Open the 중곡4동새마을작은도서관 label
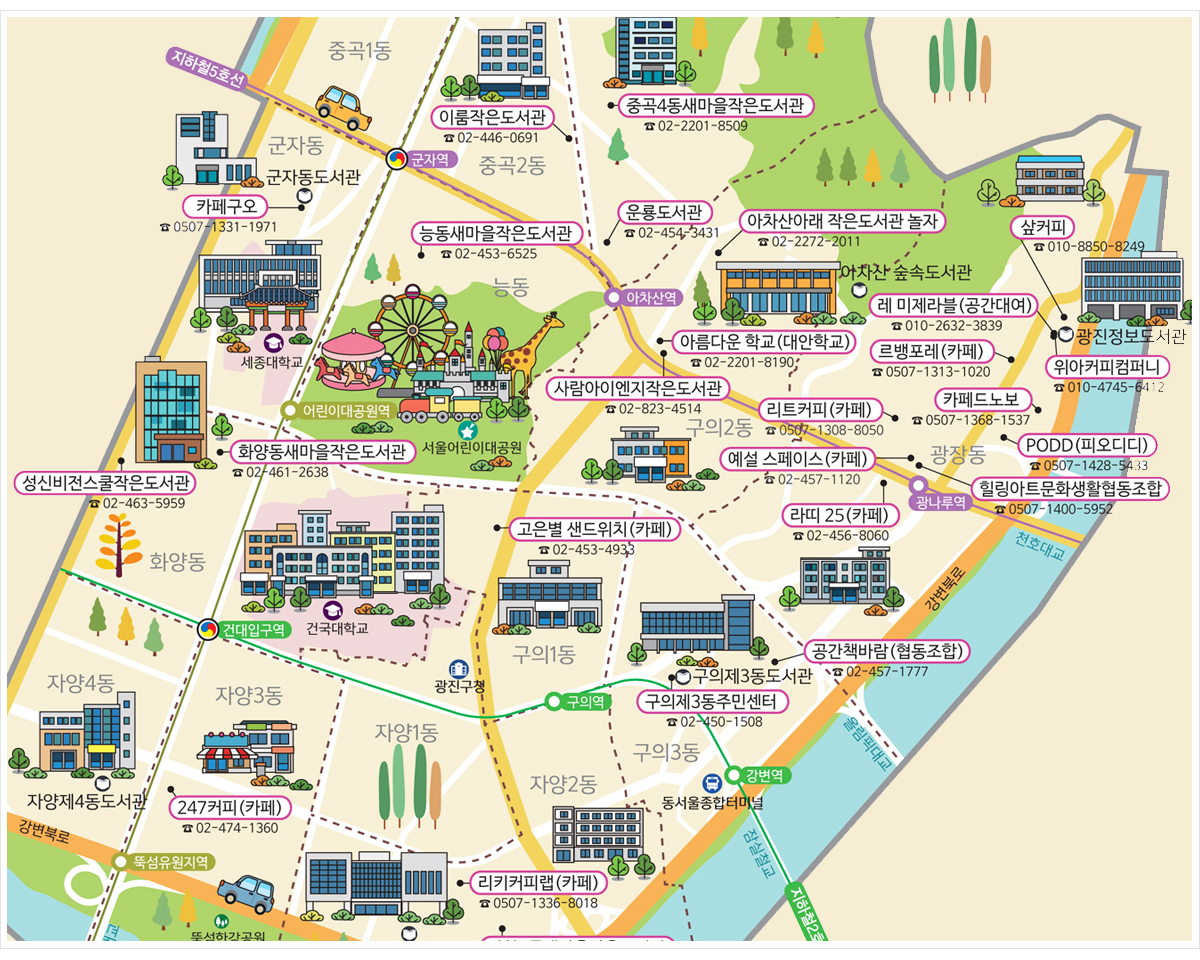This screenshot has height=960, width=1200. (714, 105)
